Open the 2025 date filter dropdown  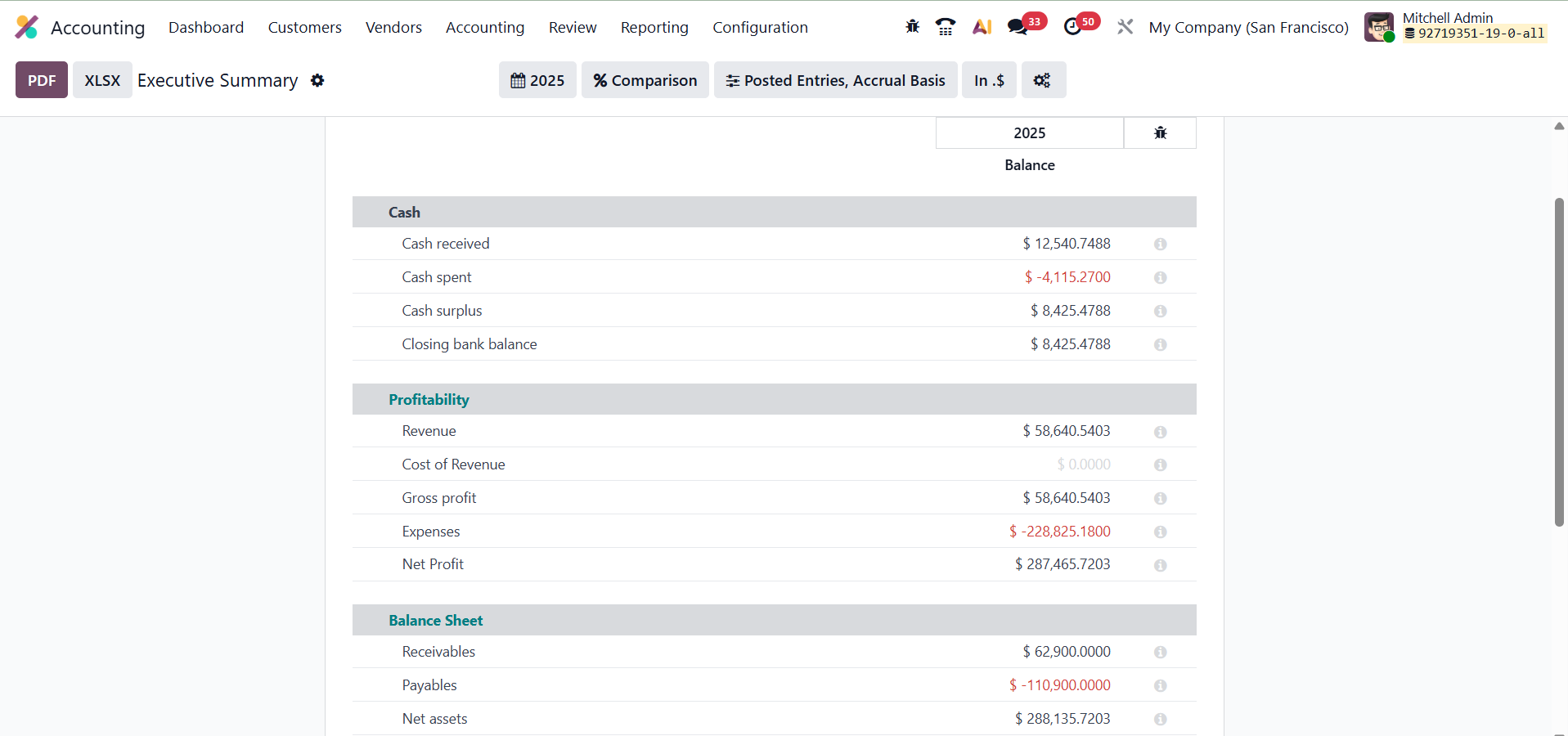[537, 80]
